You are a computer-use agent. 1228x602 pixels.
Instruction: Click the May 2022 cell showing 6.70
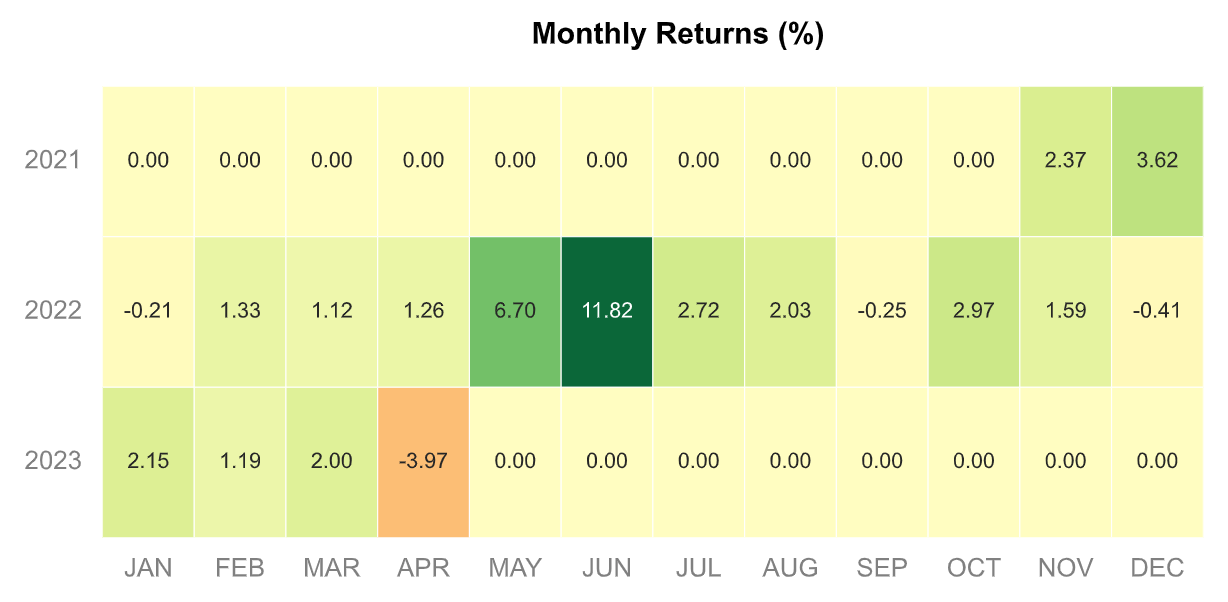pyautogui.click(x=515, y=311)
